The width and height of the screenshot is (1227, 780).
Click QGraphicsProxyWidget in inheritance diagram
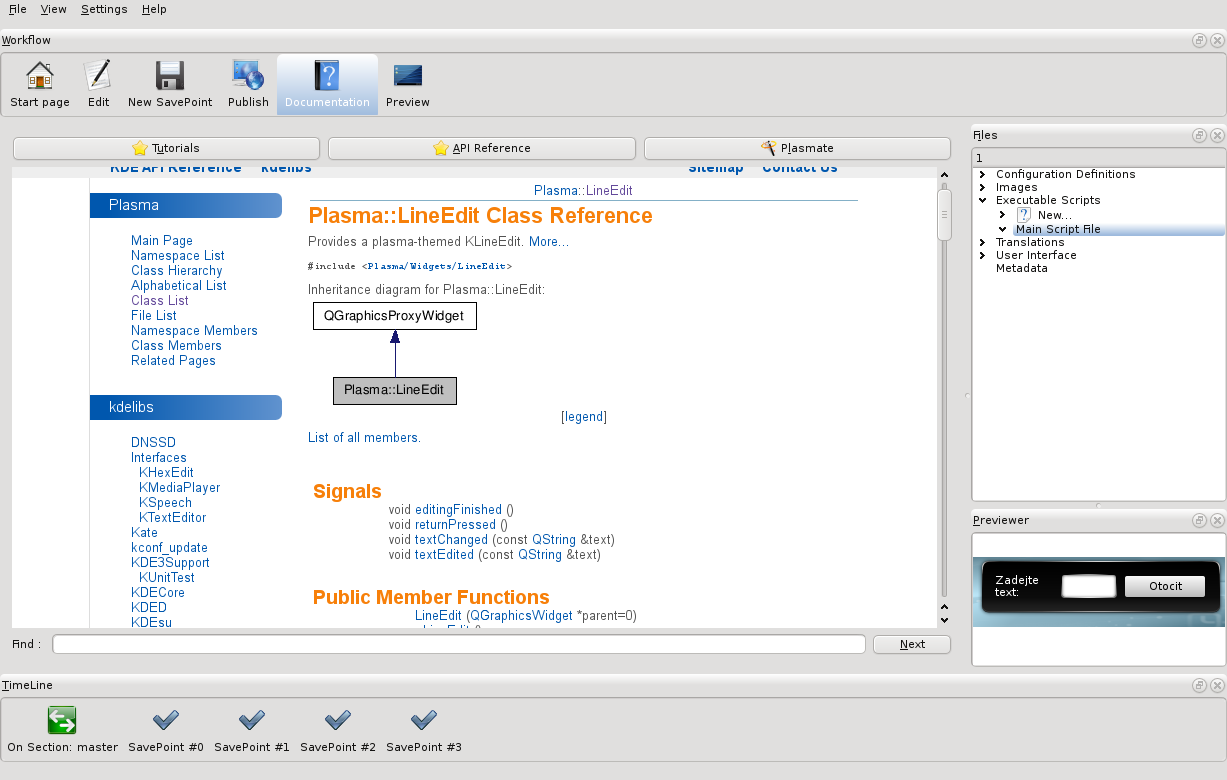click(395, 316)
